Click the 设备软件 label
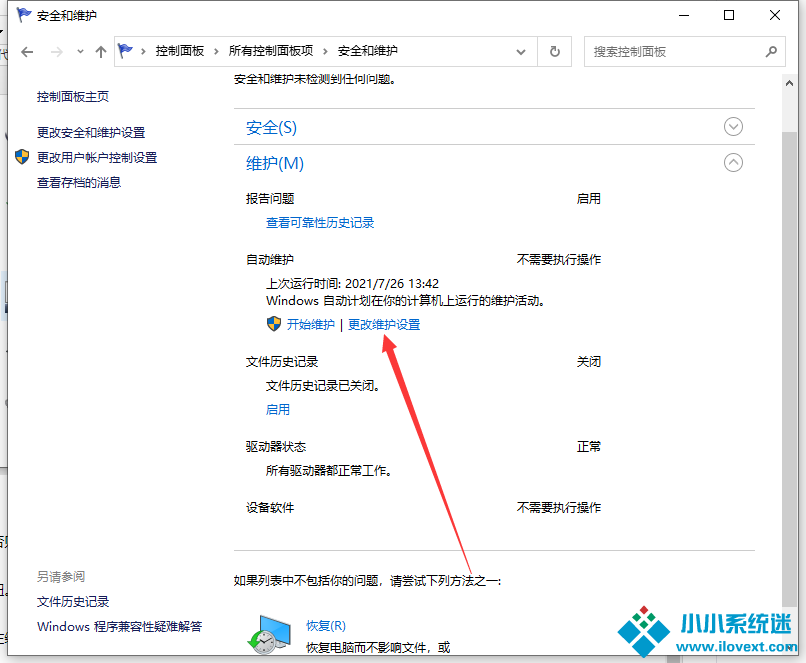Screen dimensions: 806x663 click(x=270, y=508)
